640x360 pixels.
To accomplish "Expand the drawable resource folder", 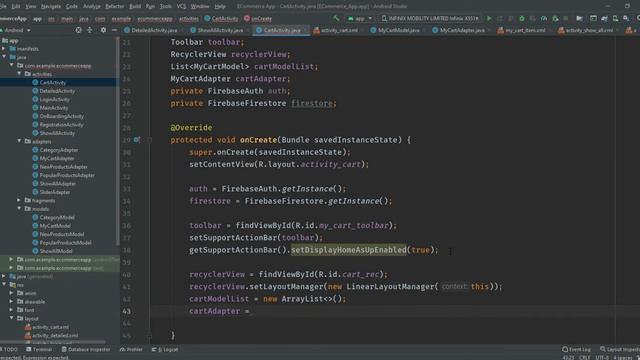I will click(11, 302).
